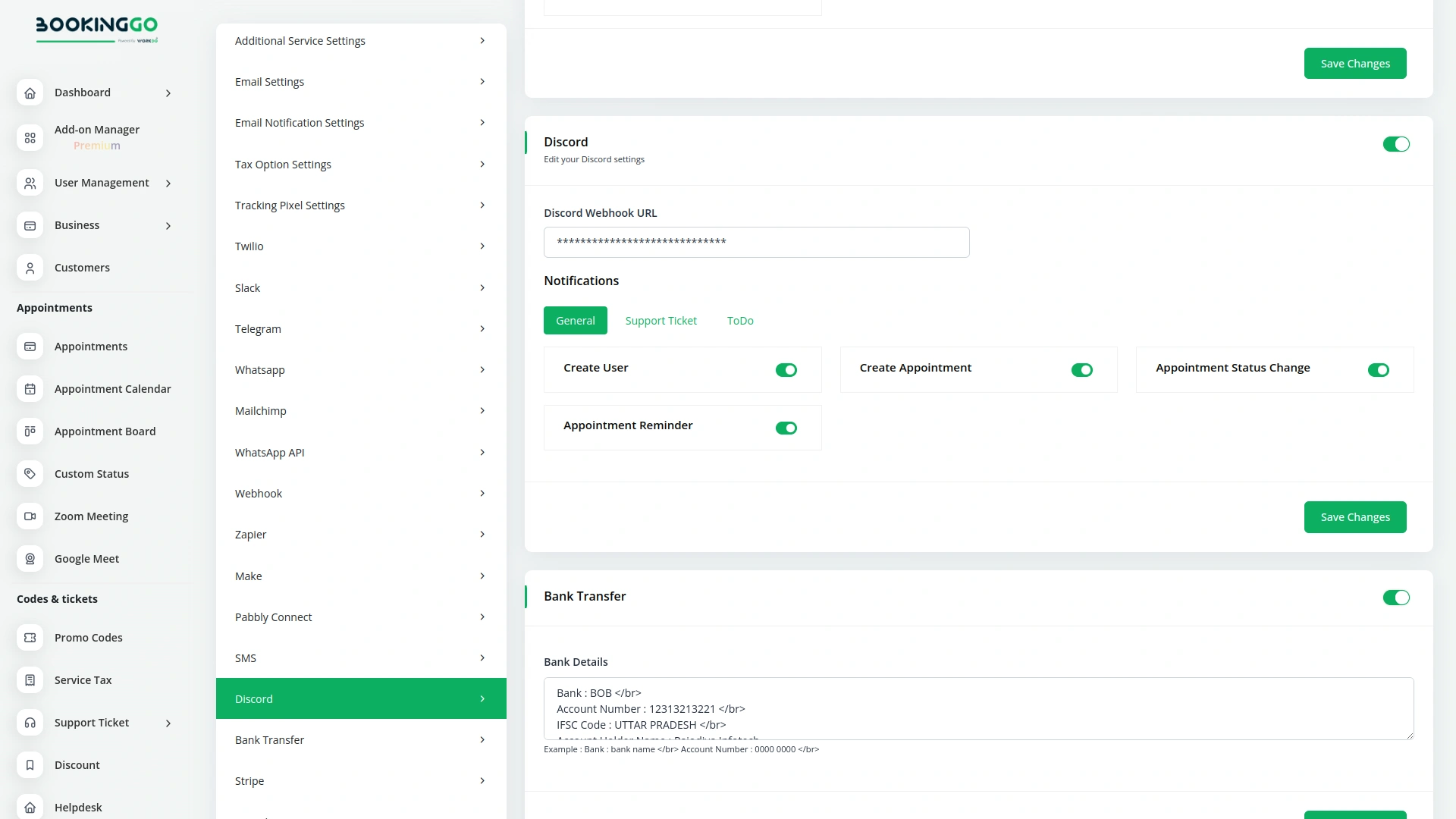Select the Add-on Manager icon

pyautogui.click(x=30, y=137)
